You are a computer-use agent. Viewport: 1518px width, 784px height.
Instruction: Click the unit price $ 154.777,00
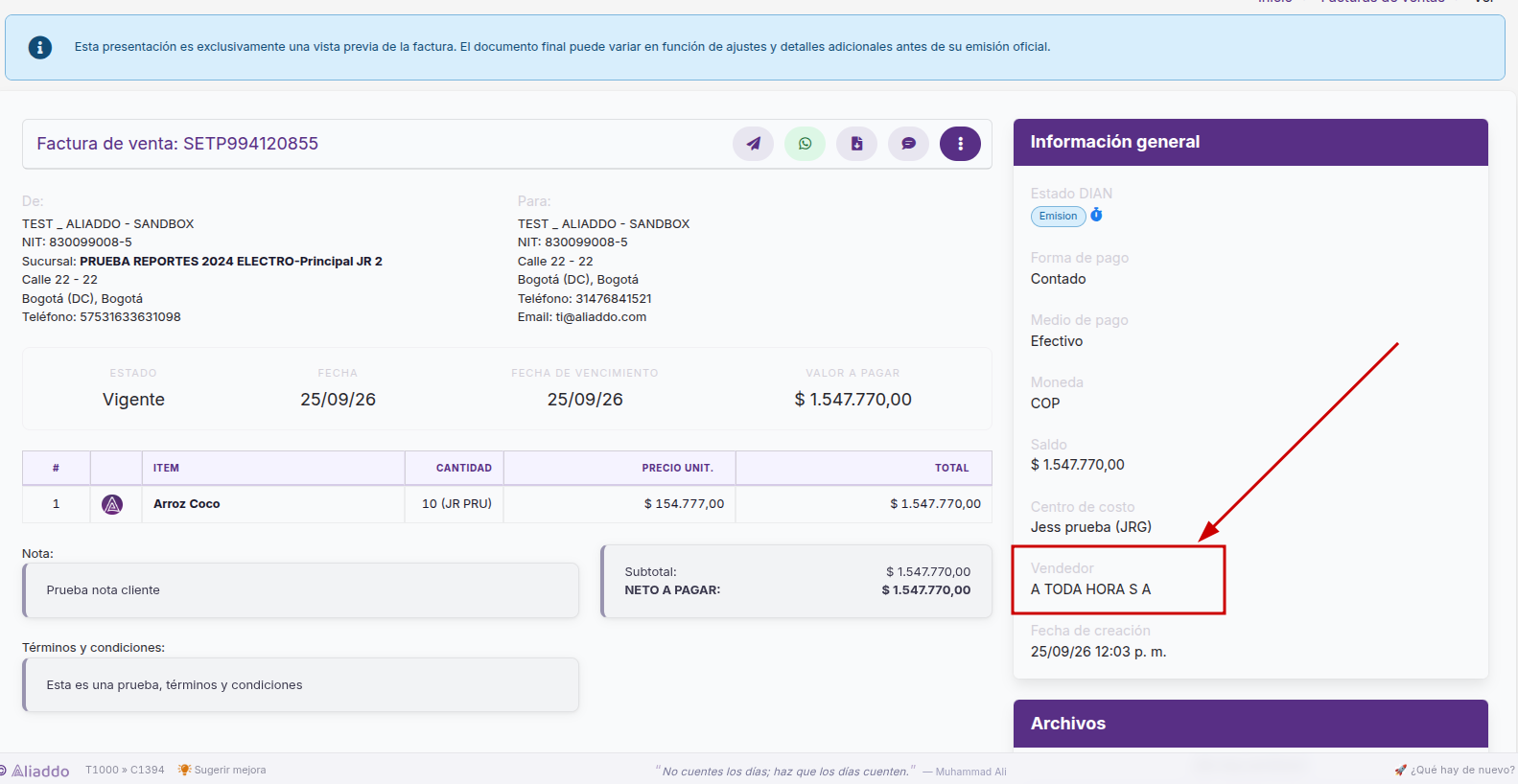tap(685, 504)
